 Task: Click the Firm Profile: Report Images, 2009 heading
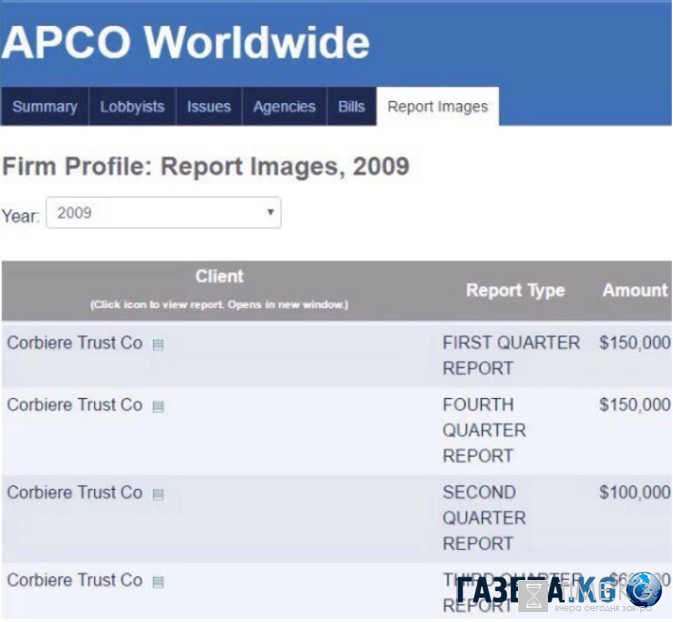point(206,166)
